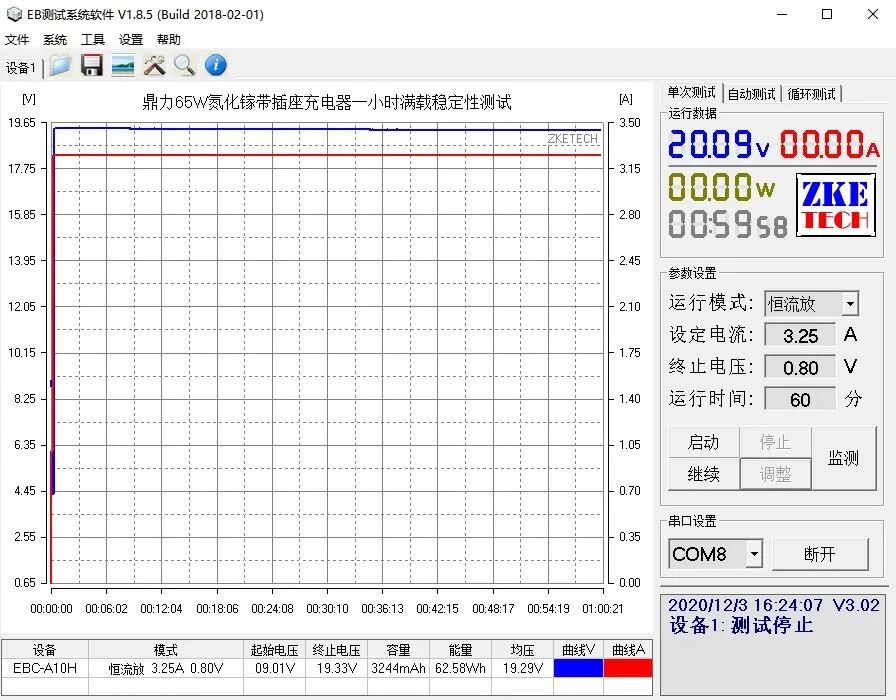Click the 均压 column header
The image size is (896, 700).
[522, 650]
